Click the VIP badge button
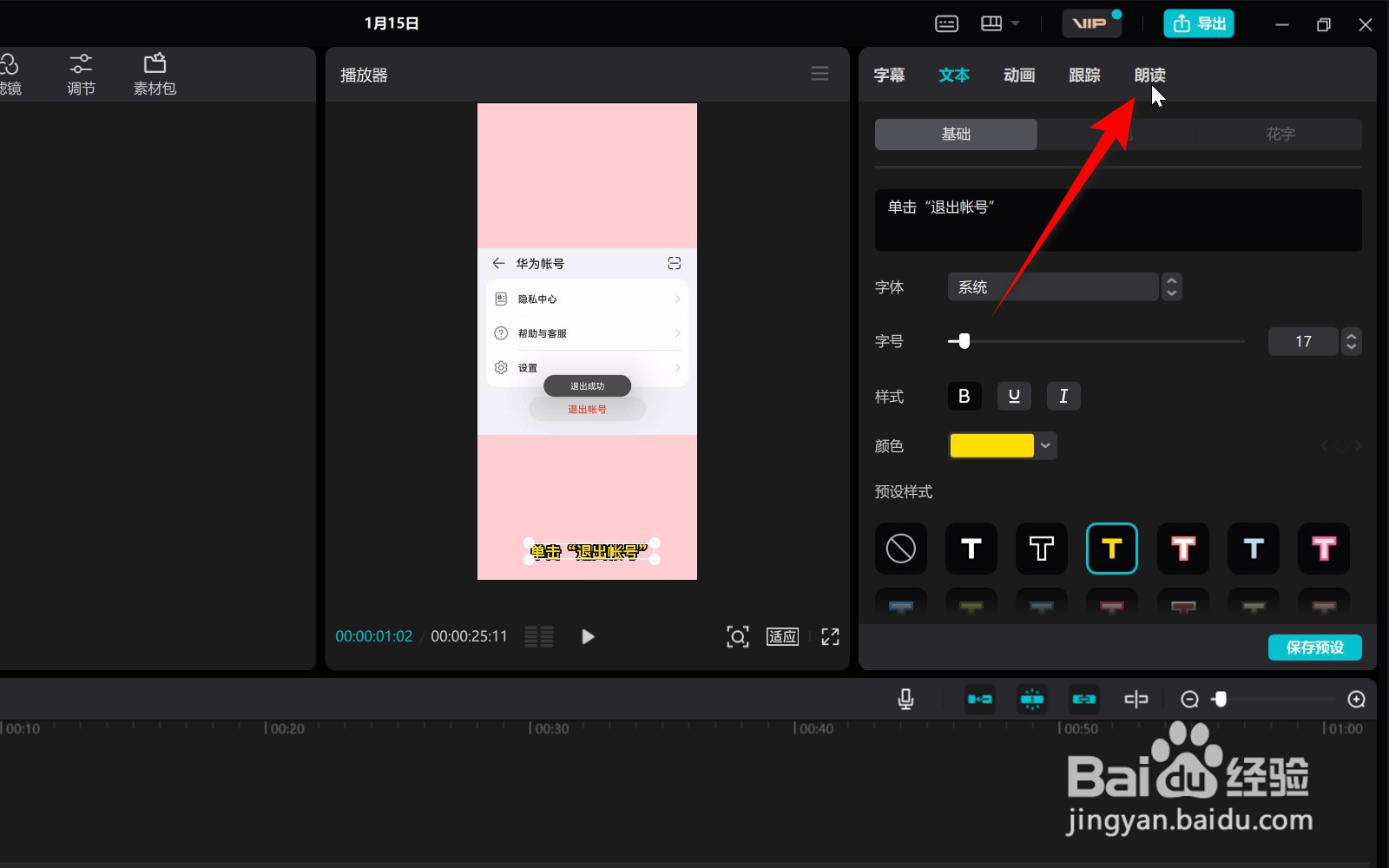Viewport: 1389px width, 868px height. [x=1092, y=23]
